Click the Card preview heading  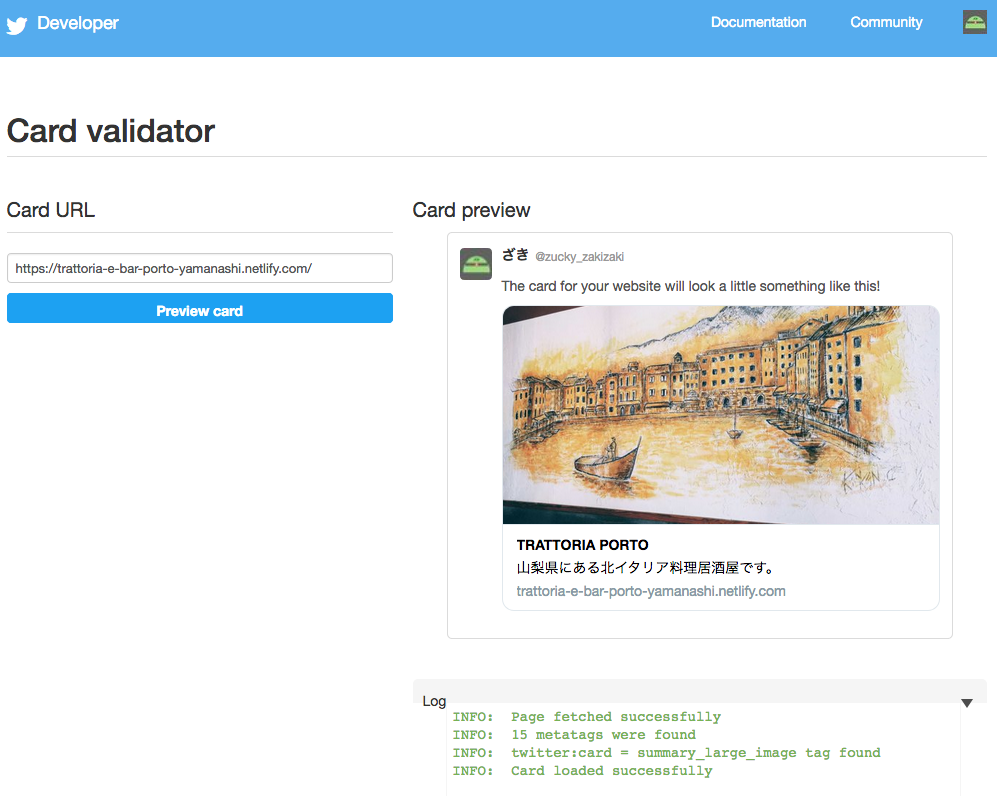point(471,210)
